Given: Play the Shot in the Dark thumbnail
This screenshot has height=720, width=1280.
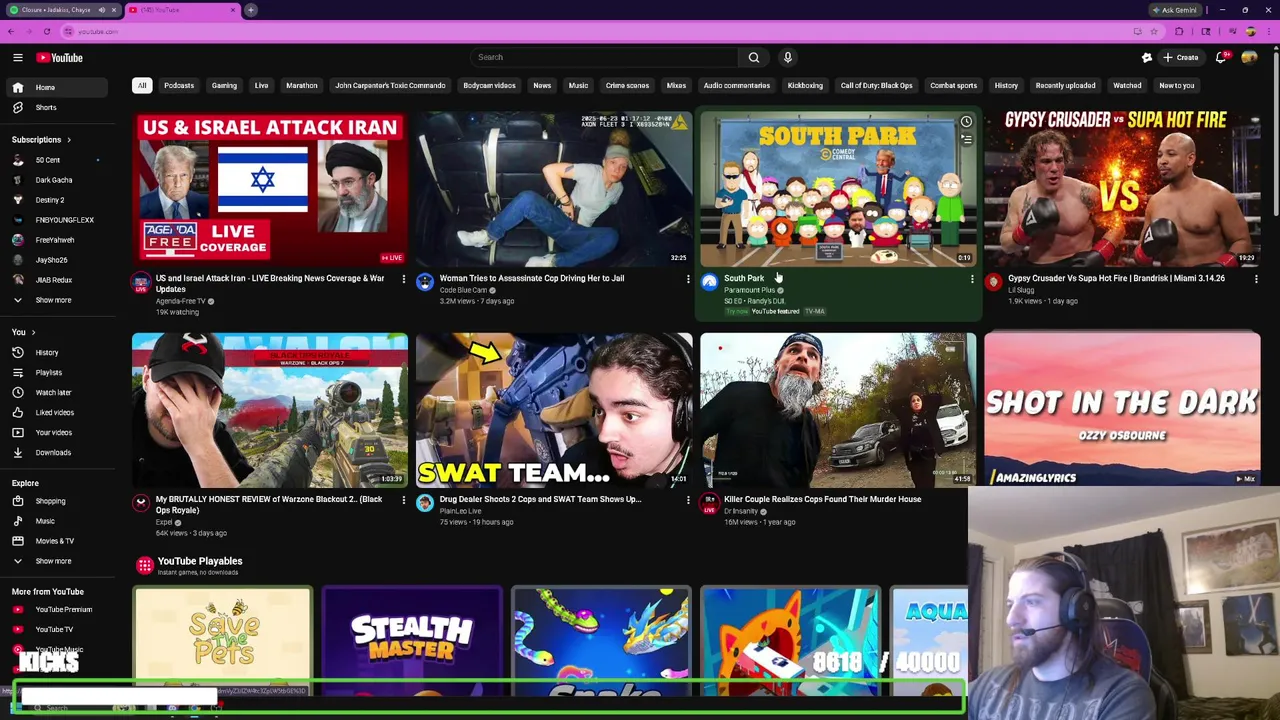Looking at the screenshot, I should coord(1122,410).
